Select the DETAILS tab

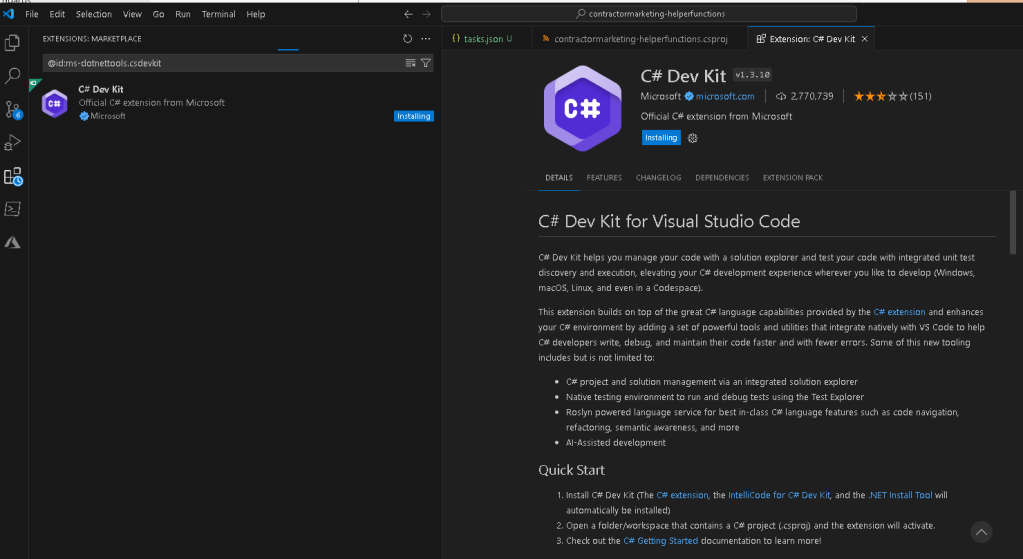point(559,177)
